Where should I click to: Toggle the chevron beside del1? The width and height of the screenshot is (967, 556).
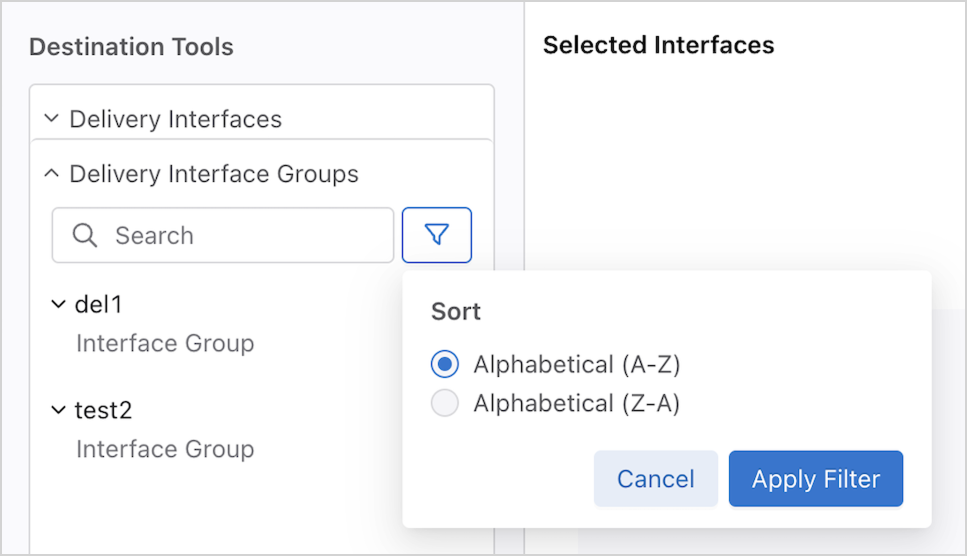(58, 304)
